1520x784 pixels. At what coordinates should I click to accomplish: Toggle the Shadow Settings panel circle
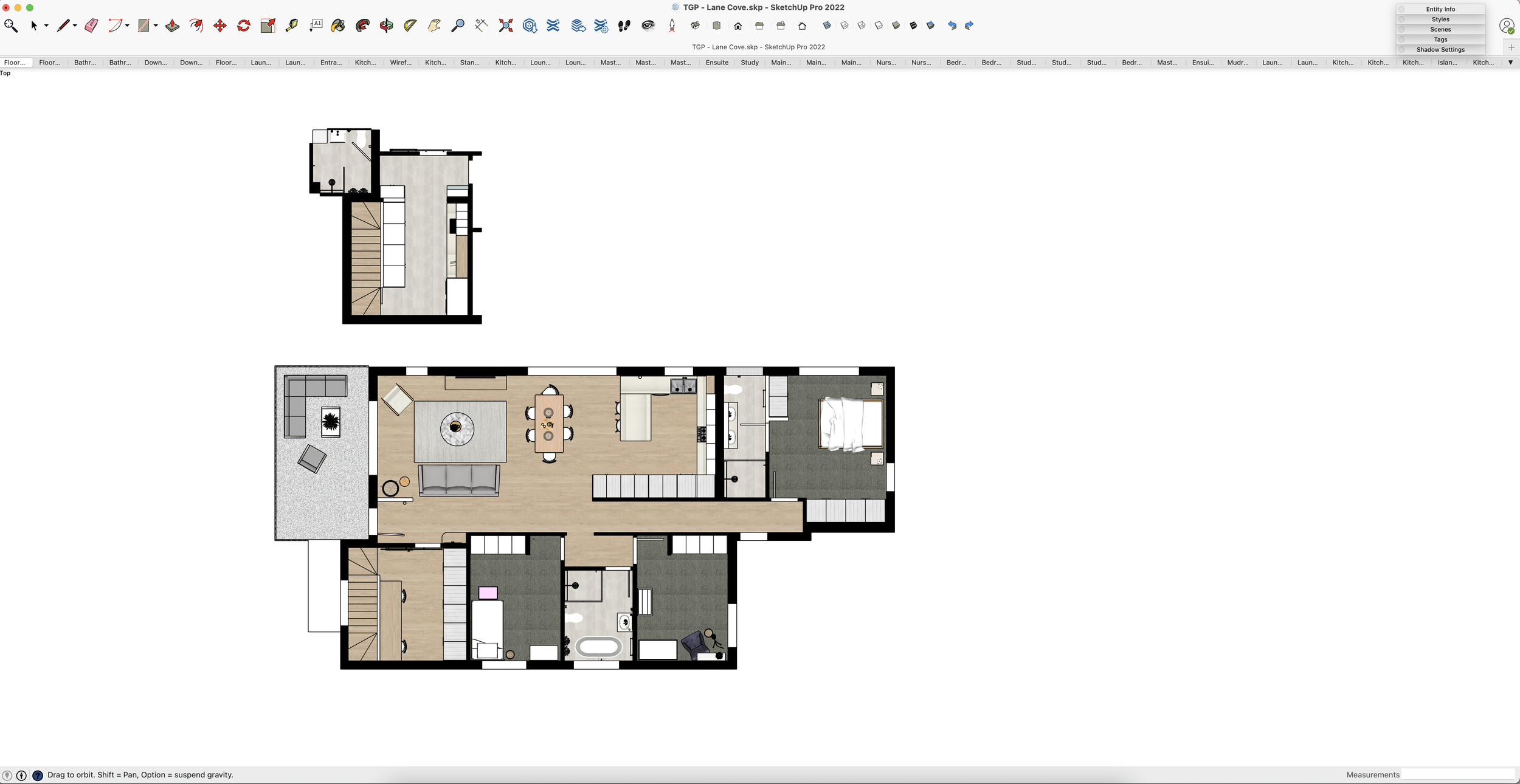1401,50
